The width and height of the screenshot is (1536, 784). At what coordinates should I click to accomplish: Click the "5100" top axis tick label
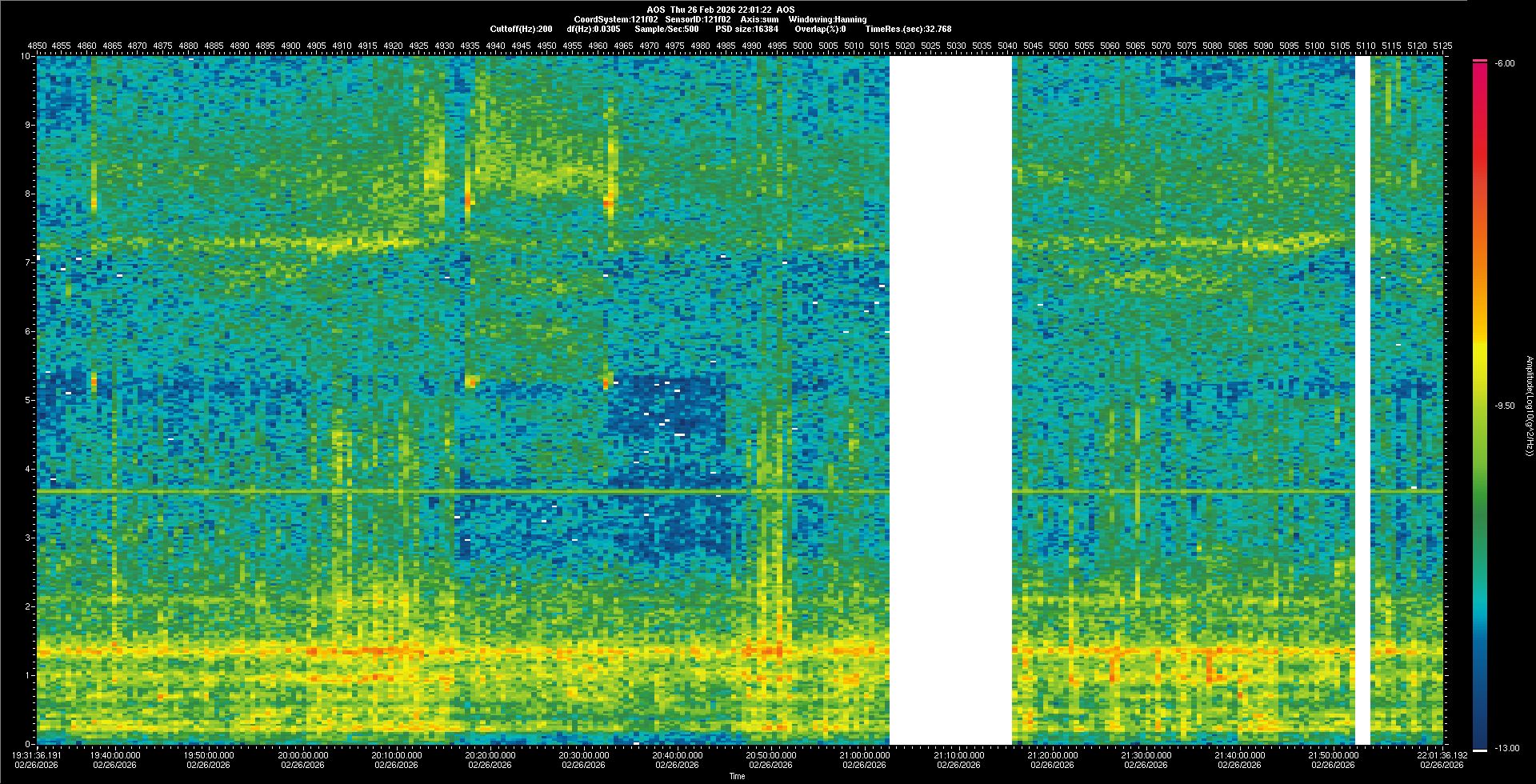pyautogui.click(x=1314, y=46)
